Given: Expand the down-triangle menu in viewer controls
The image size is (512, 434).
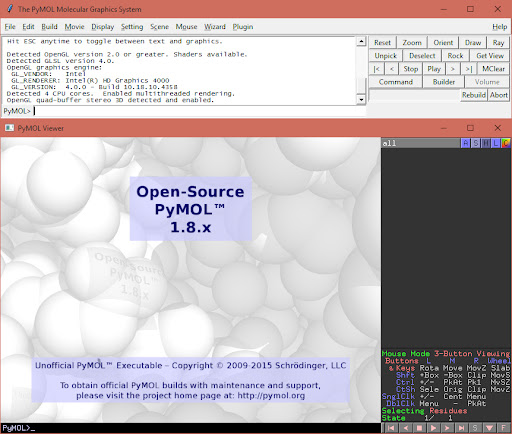Looking at the screenshot, I should coord(489,428).
